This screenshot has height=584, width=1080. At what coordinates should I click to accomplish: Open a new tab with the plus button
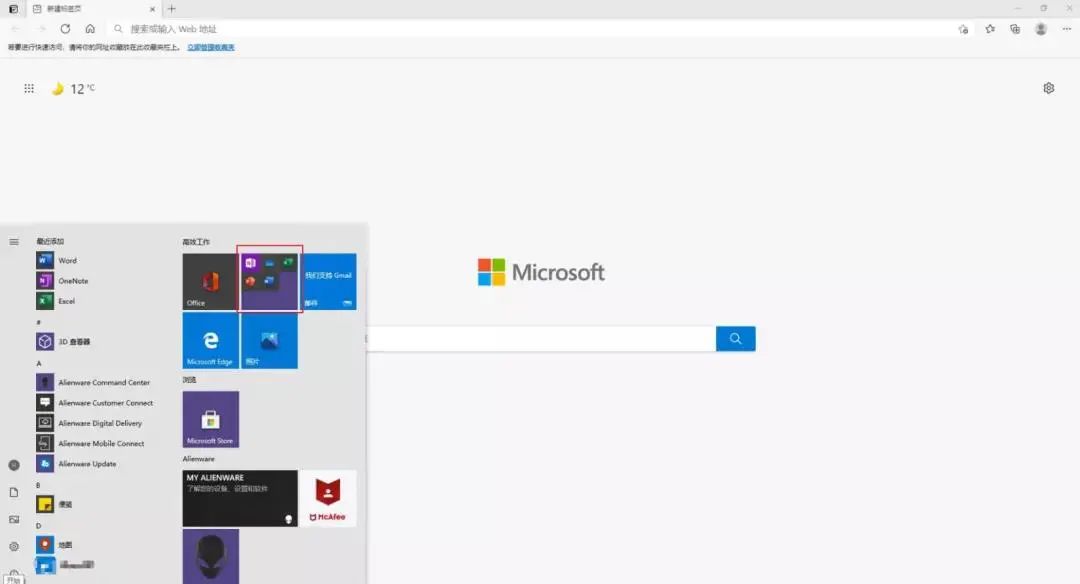tap(172, 8)
